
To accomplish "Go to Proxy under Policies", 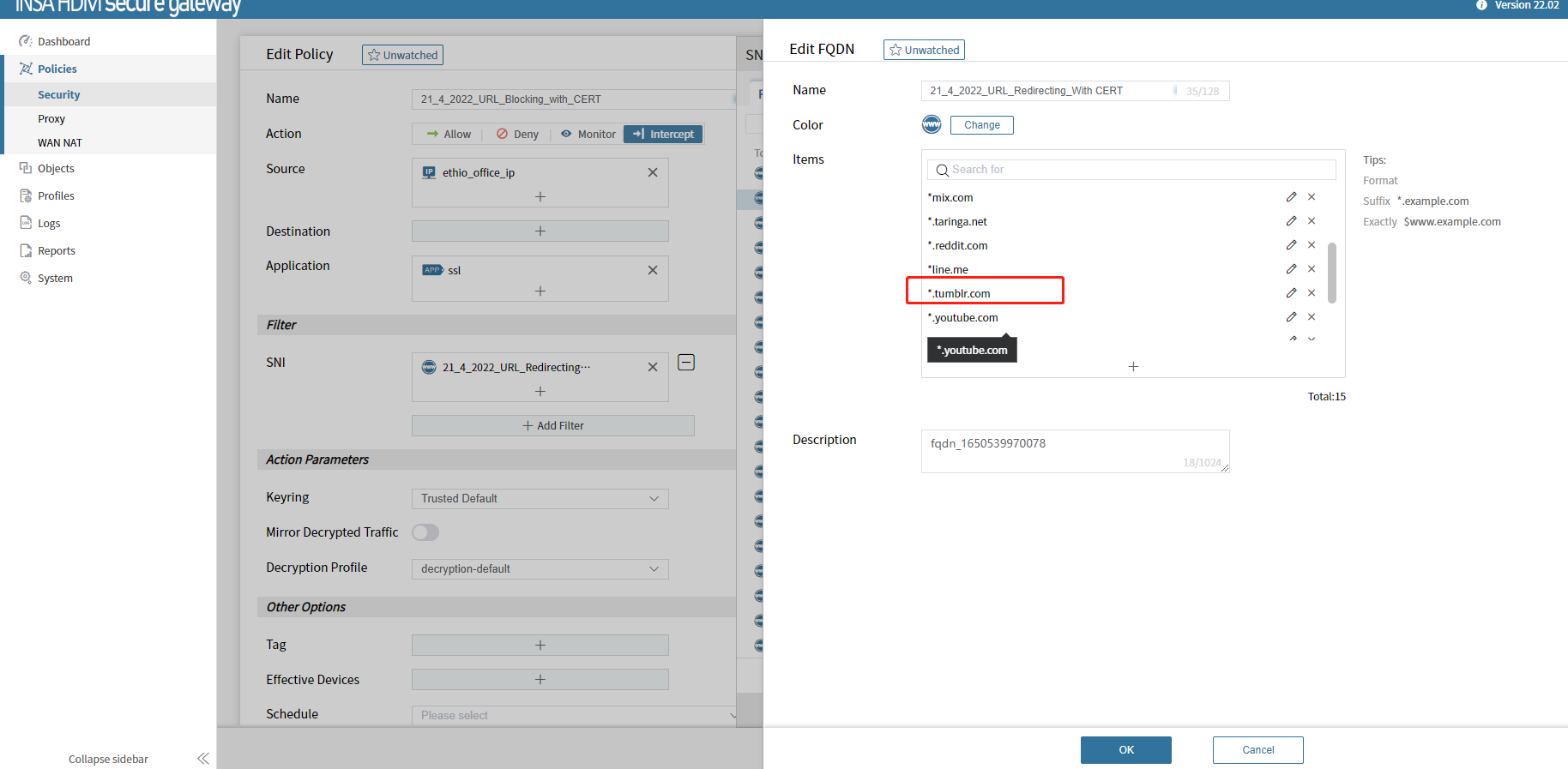I will pyautogui.click(x=51, y=119).
